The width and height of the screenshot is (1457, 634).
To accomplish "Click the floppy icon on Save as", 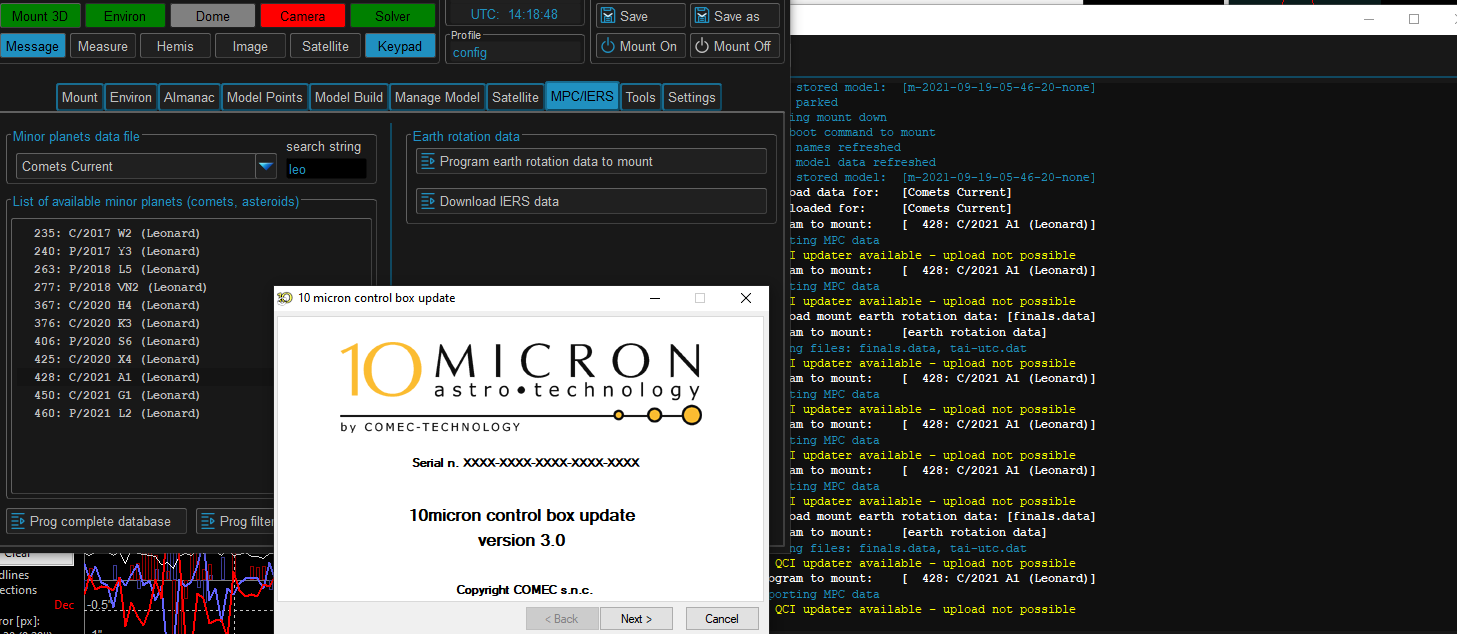I will pyautogui.click(x=702, y=16).
